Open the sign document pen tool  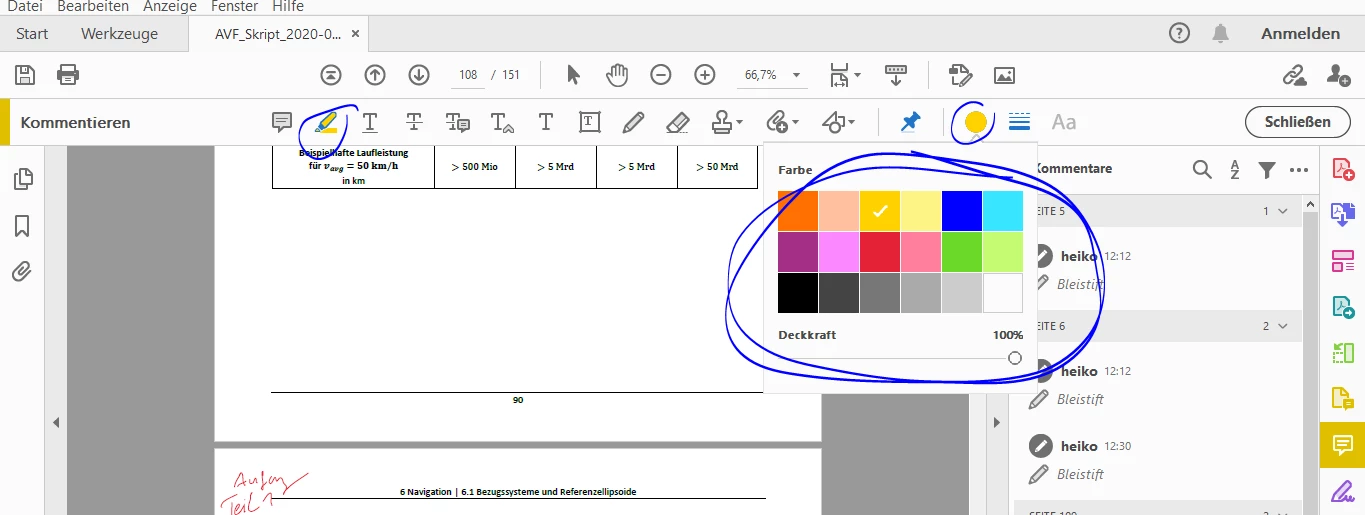(1343, 492)
